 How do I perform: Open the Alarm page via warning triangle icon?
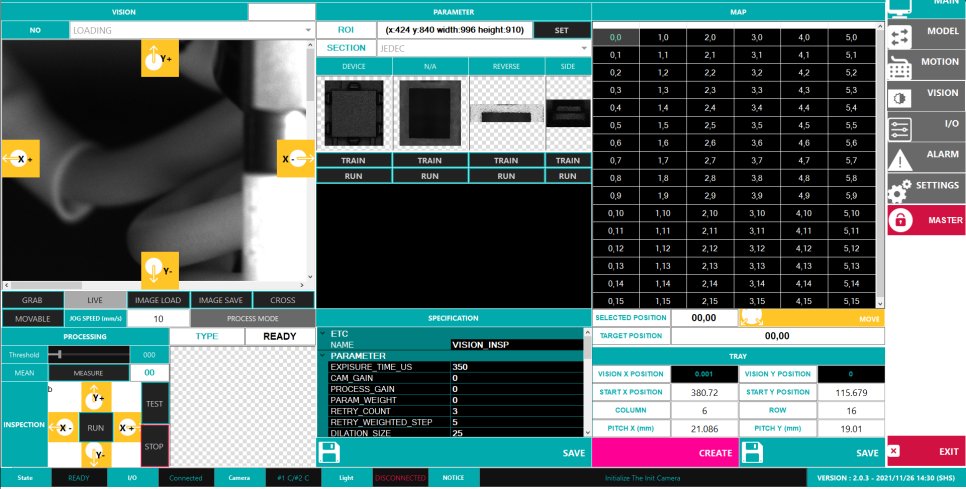[900, 161]
